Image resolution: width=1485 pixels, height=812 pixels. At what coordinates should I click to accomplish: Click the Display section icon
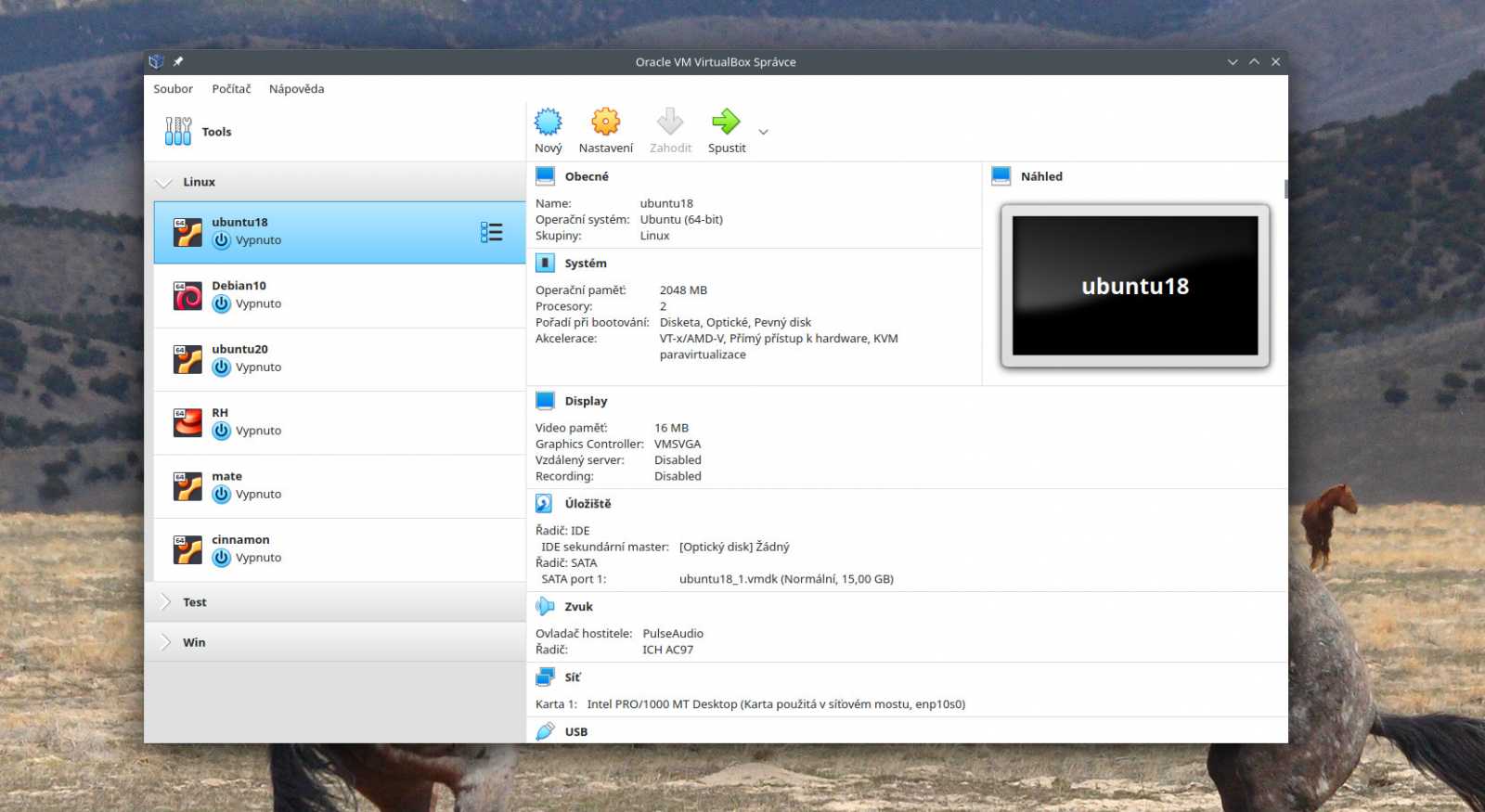[x=546, y=401]
